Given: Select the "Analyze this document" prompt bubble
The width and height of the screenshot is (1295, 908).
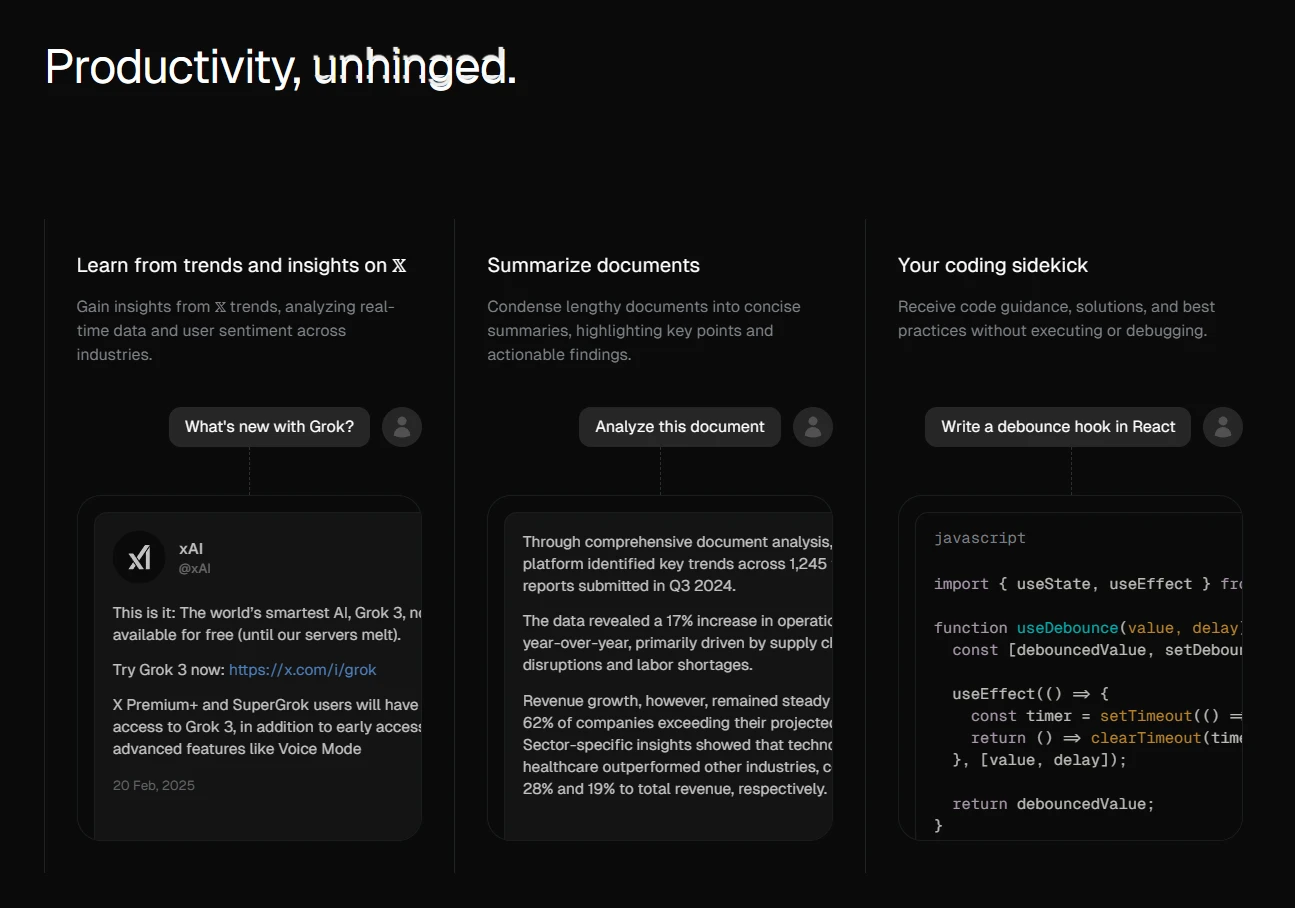Looking at the screenshot, I should (x=680, y=427).
